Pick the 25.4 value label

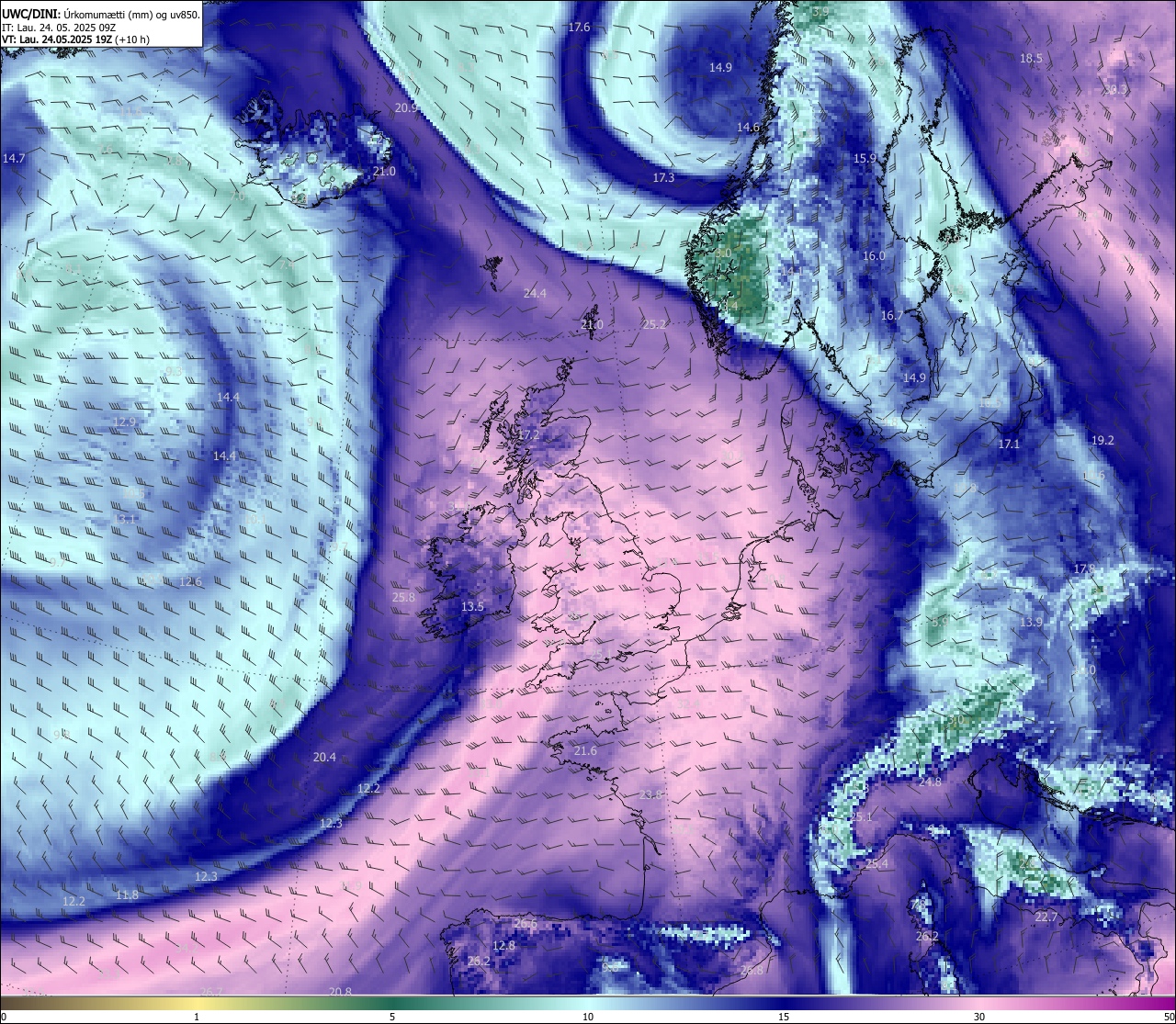click(x=876, y=865)
